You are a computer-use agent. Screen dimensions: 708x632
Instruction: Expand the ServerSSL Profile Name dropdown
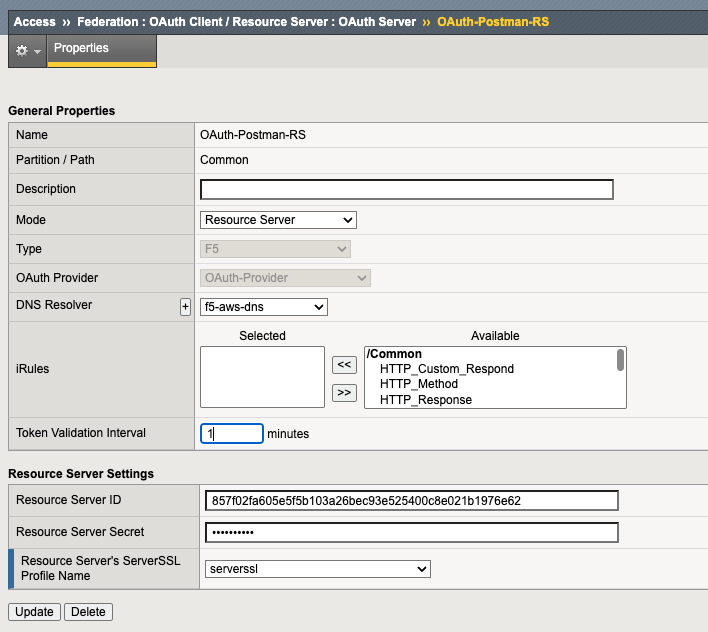pyautogui.click(x=316, y=569)
